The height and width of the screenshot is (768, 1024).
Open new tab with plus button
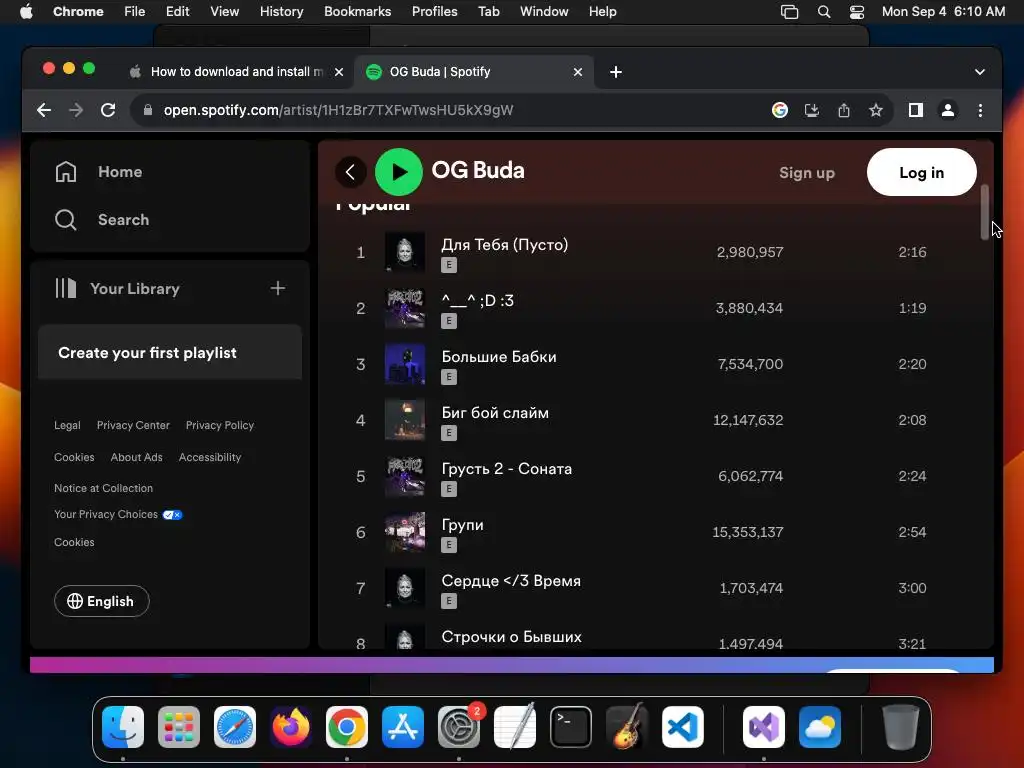(x=616, y=72)
